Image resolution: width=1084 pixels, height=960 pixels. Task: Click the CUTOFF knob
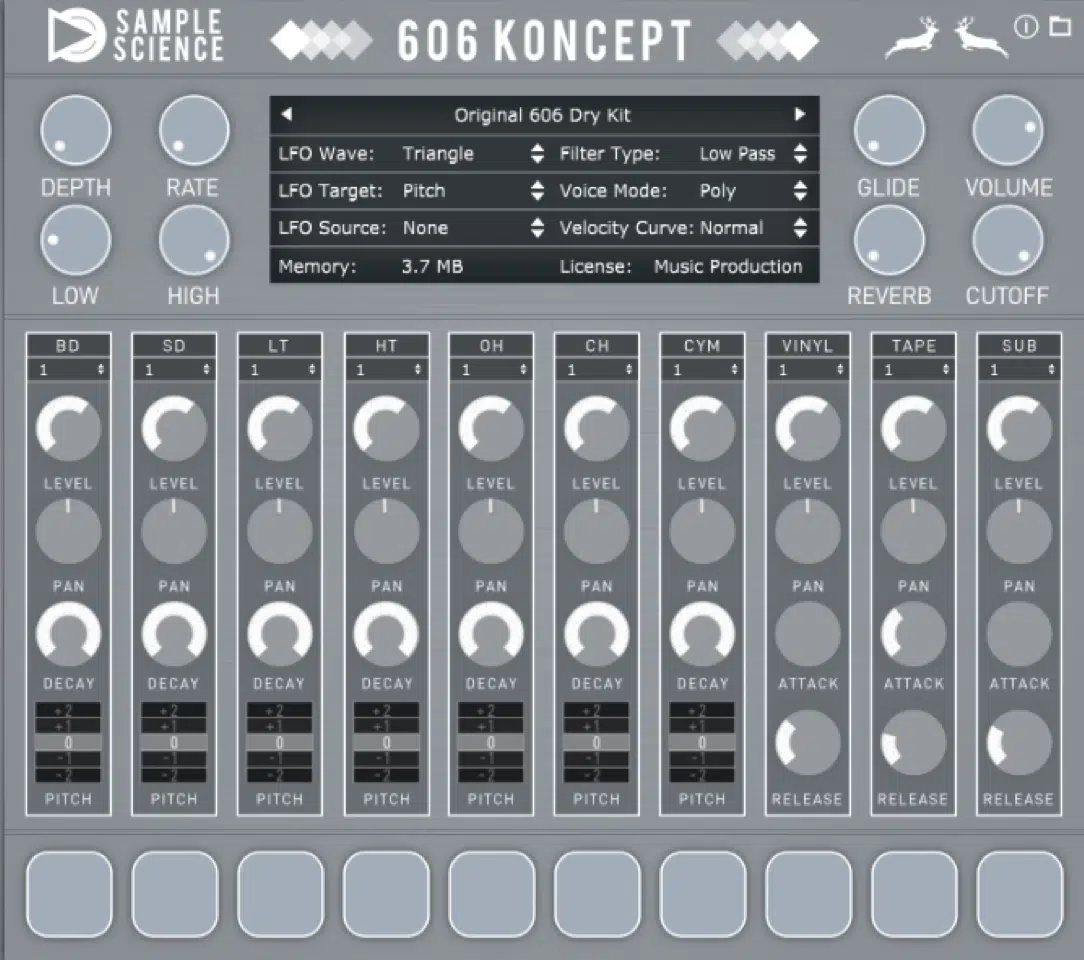point(1007,240)
